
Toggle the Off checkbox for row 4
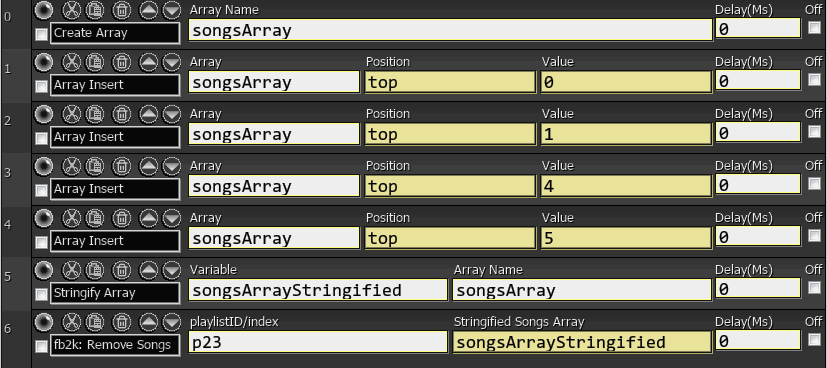click(814, 236)
